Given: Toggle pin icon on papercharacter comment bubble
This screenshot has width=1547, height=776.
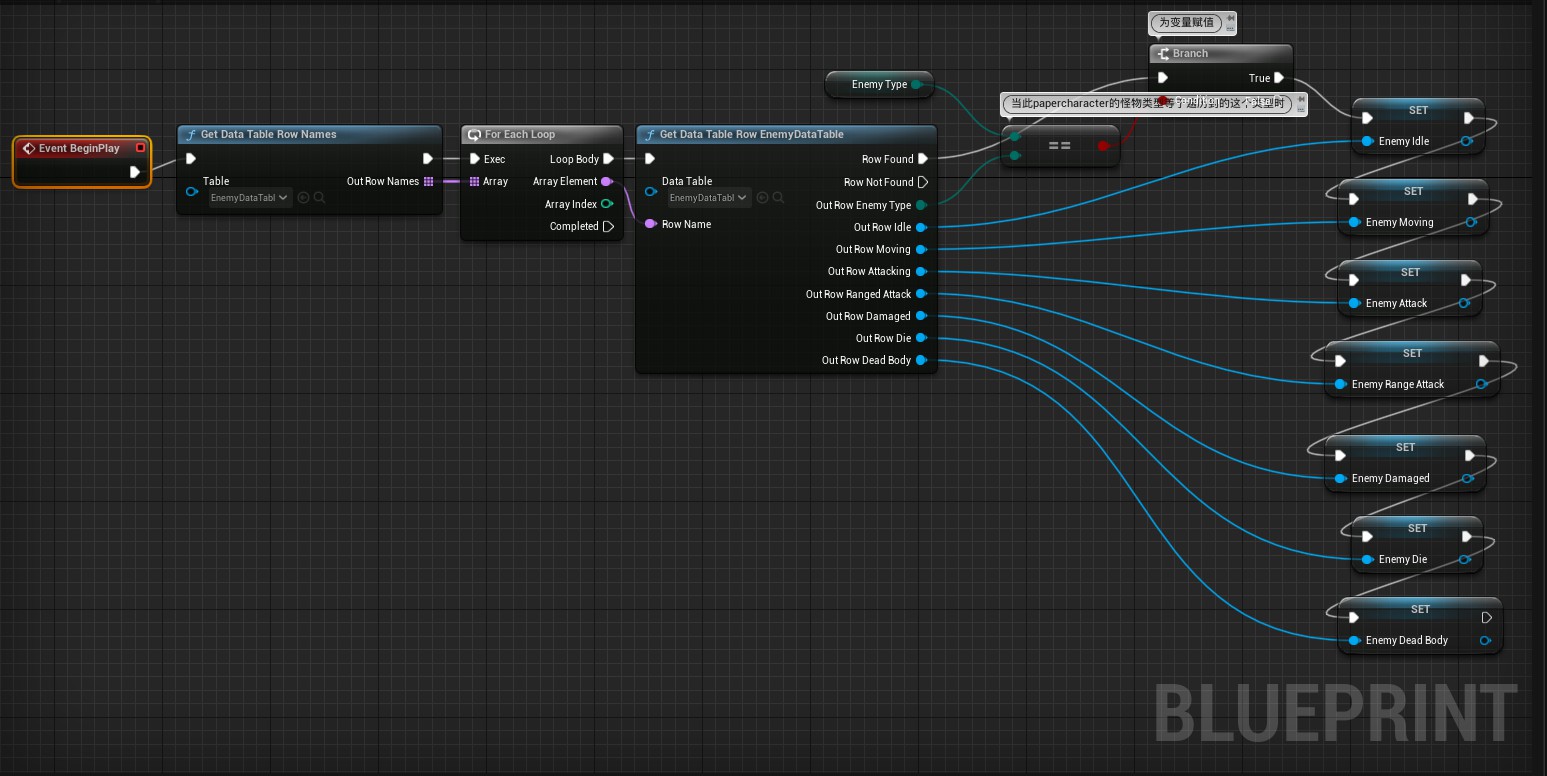Looking at the screenshot, I should 1300,98.
